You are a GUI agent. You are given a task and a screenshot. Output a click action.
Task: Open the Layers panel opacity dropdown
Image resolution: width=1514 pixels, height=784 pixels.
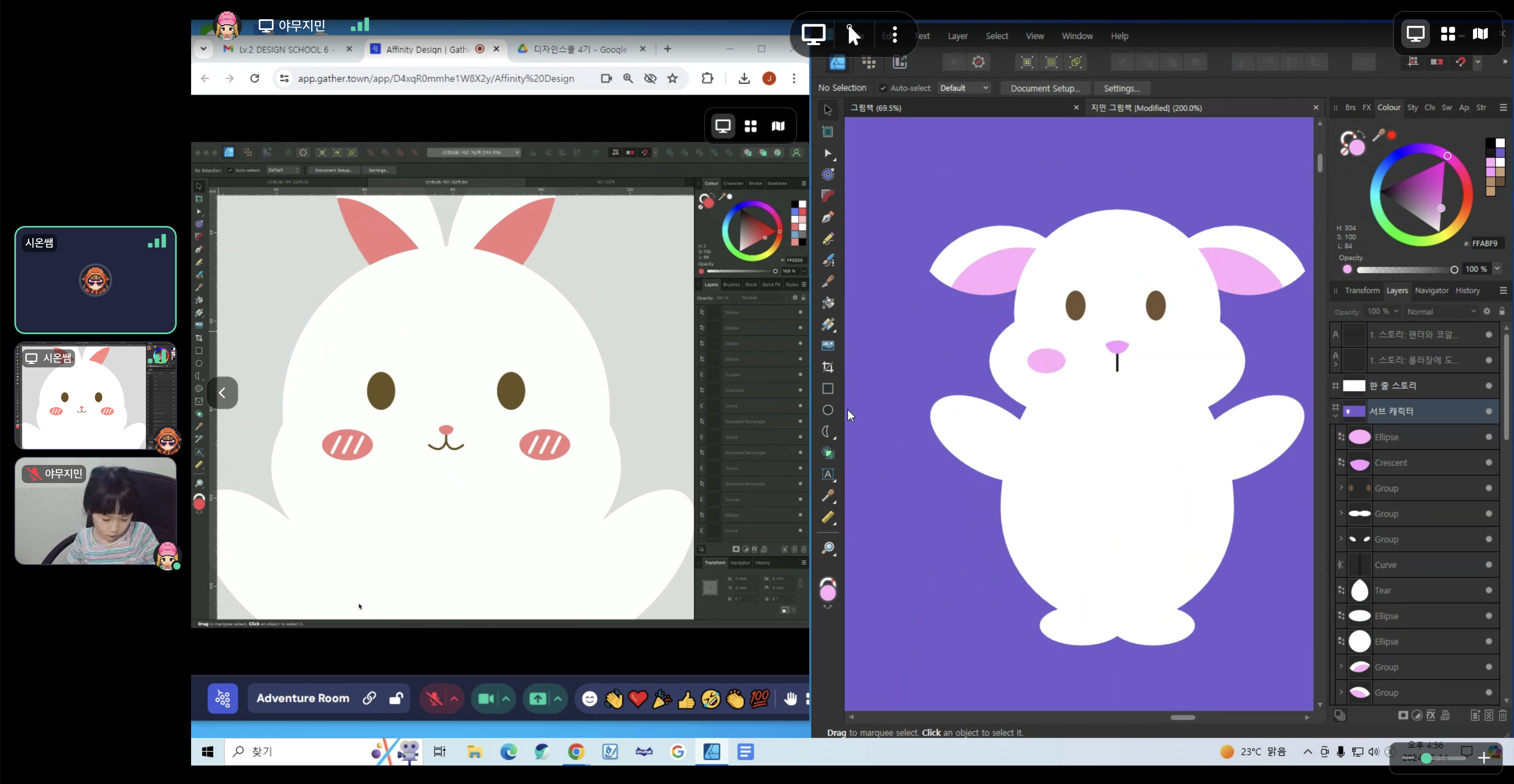pyautogui.click(x=1396, y=311)
